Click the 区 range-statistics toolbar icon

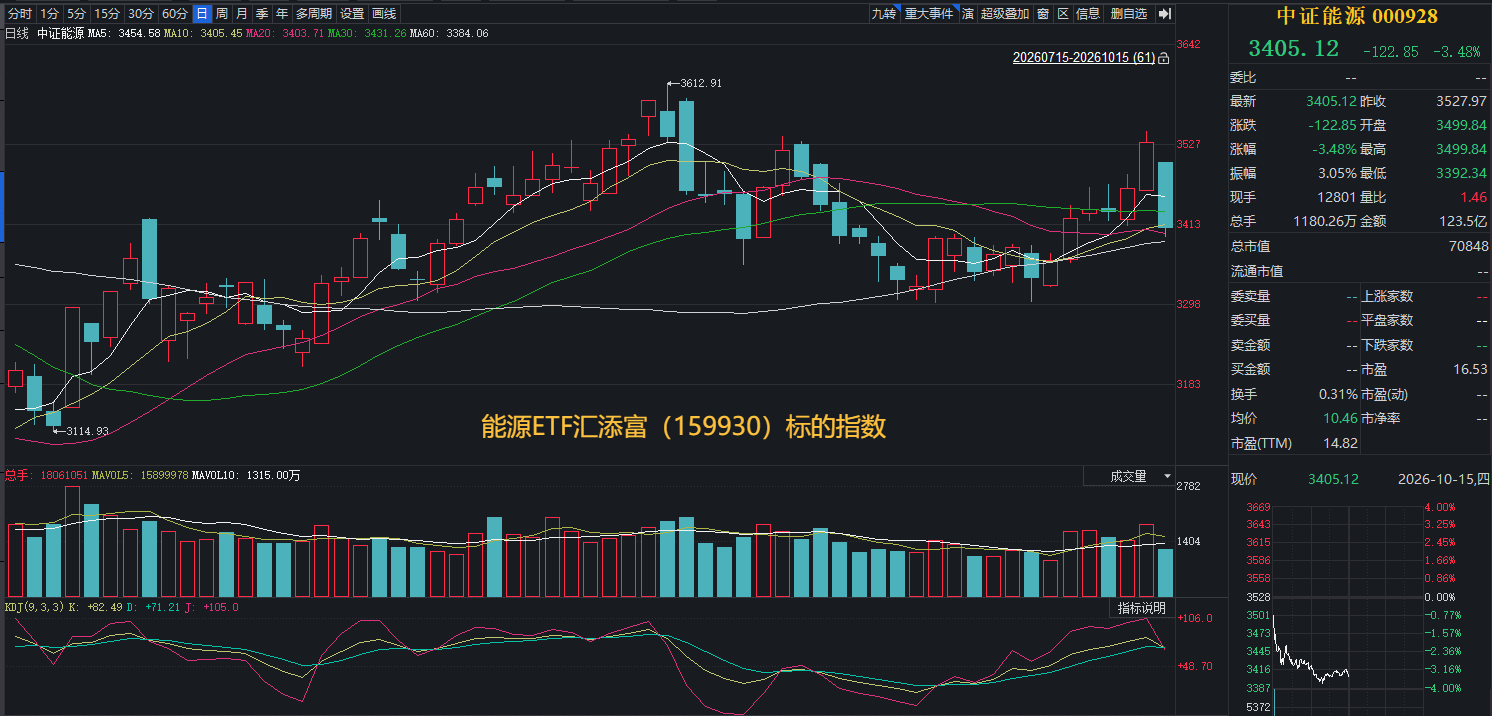pyautogui.click(x=1063, y=14)
